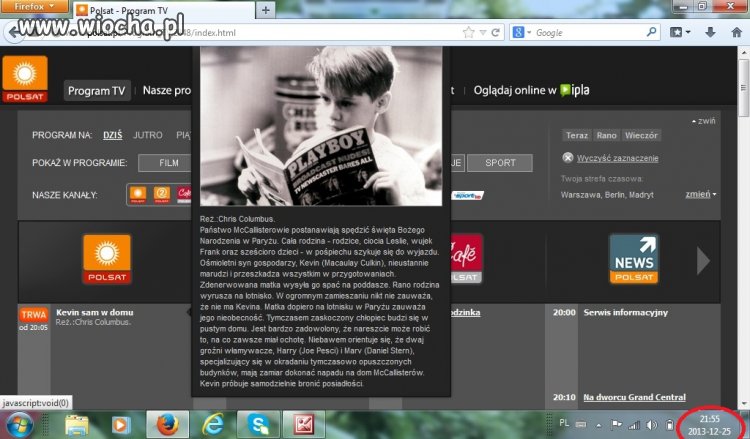Image resolution: width=750 pixels, height=439 pixels.
Task: Click the Wyczyść zaznaczenie link
Action: click(618, 158)
